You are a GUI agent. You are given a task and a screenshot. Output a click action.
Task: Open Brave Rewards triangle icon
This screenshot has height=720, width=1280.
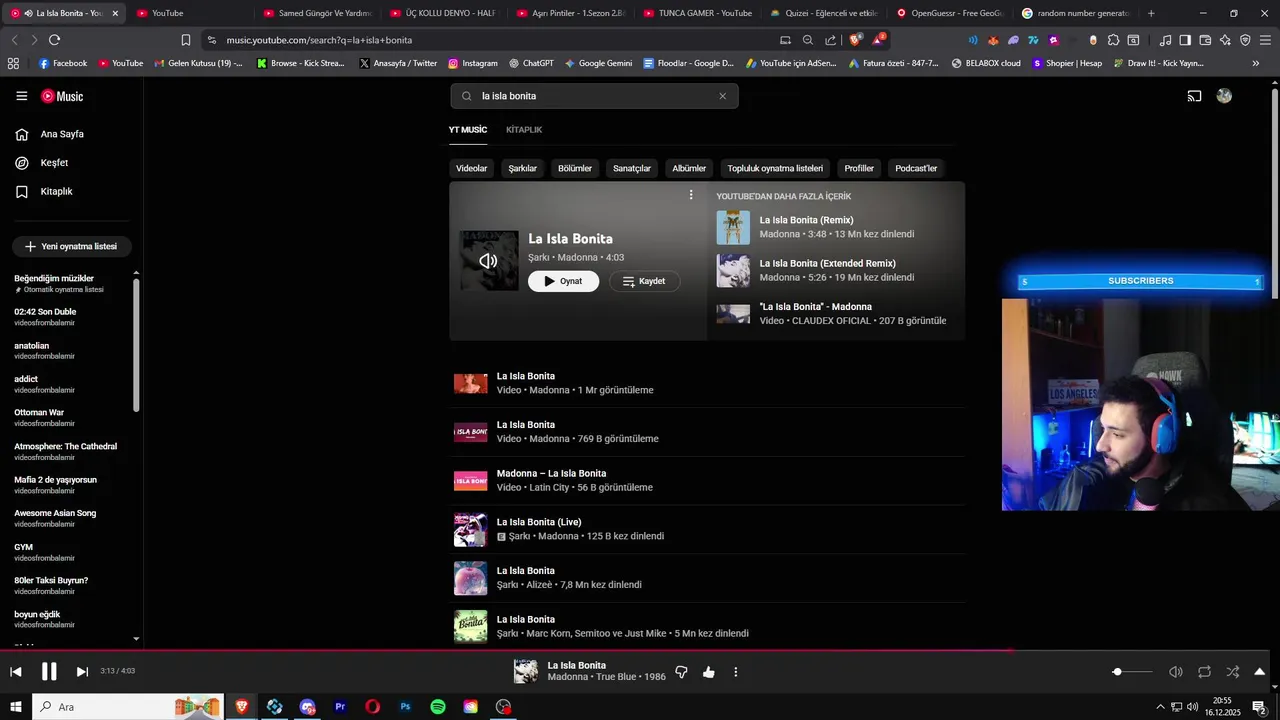(877, 40)
